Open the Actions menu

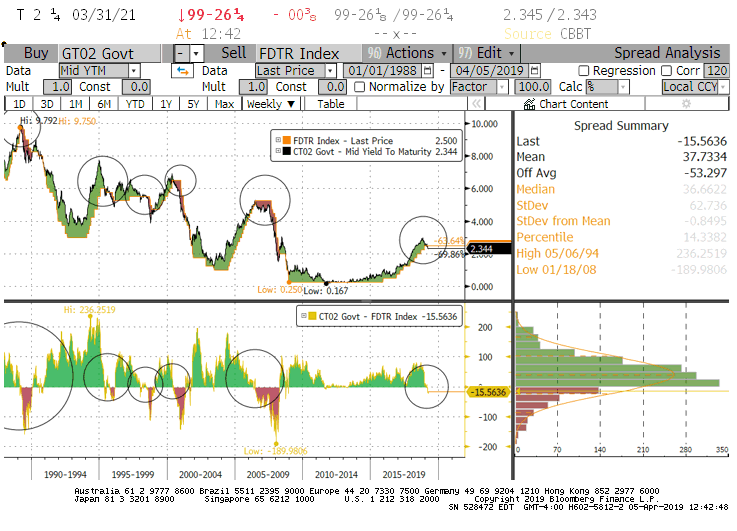(x=410, y=53)
